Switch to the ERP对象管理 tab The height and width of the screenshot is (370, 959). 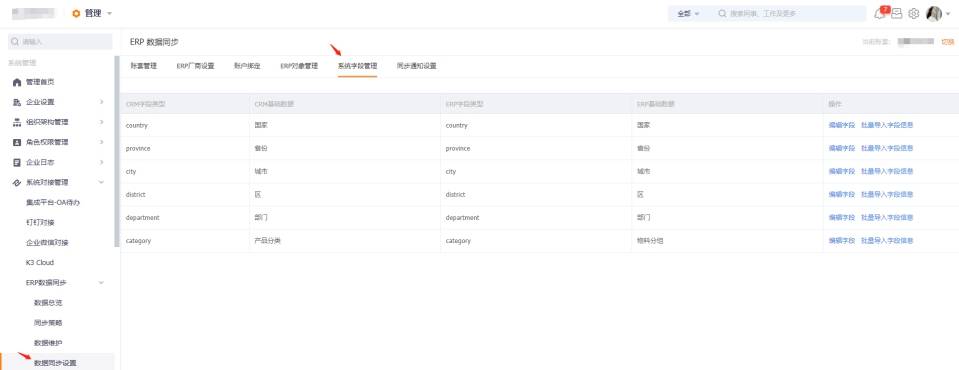click(x=299, y=66)
